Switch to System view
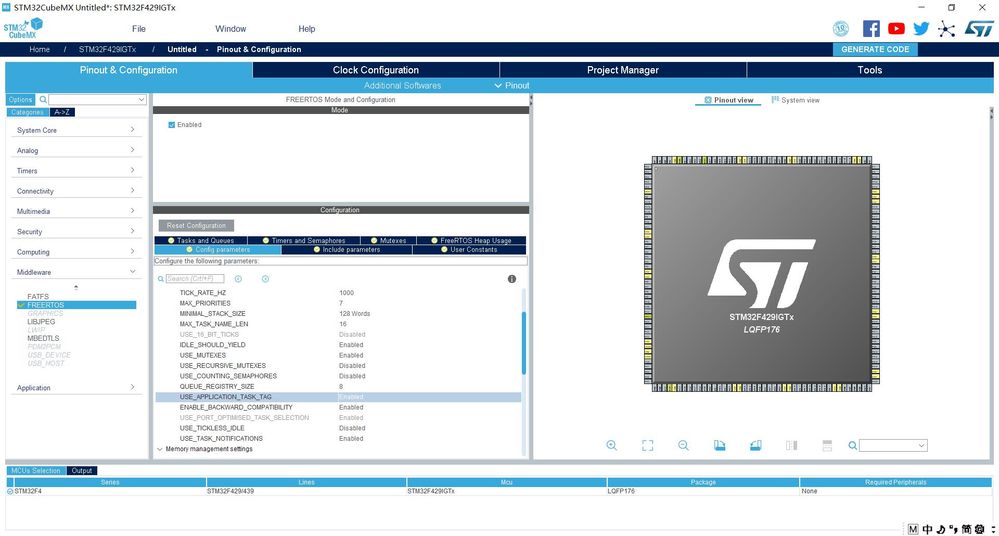Viewport: 999px width, 536px height. click(x=796, y=100)
